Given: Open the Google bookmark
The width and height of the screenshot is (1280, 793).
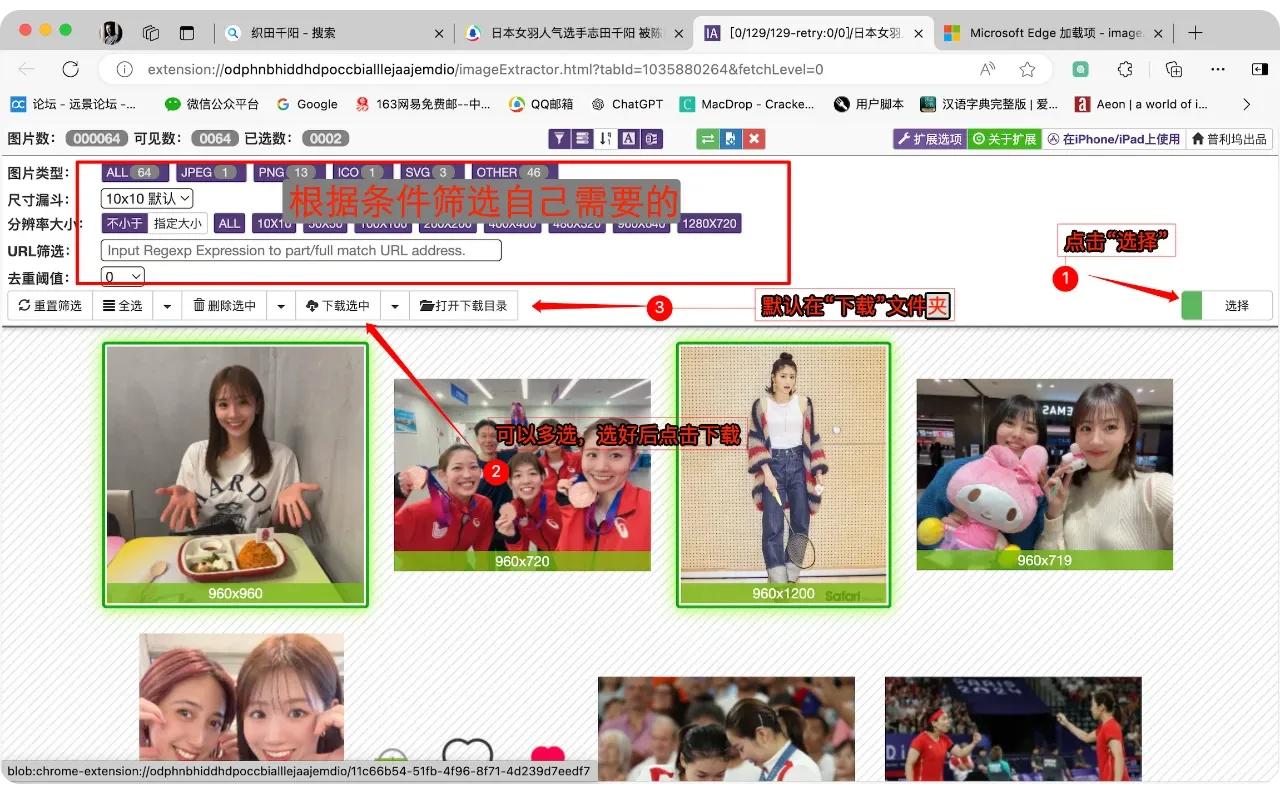Looking at the screenshot, I should (307, 104).
